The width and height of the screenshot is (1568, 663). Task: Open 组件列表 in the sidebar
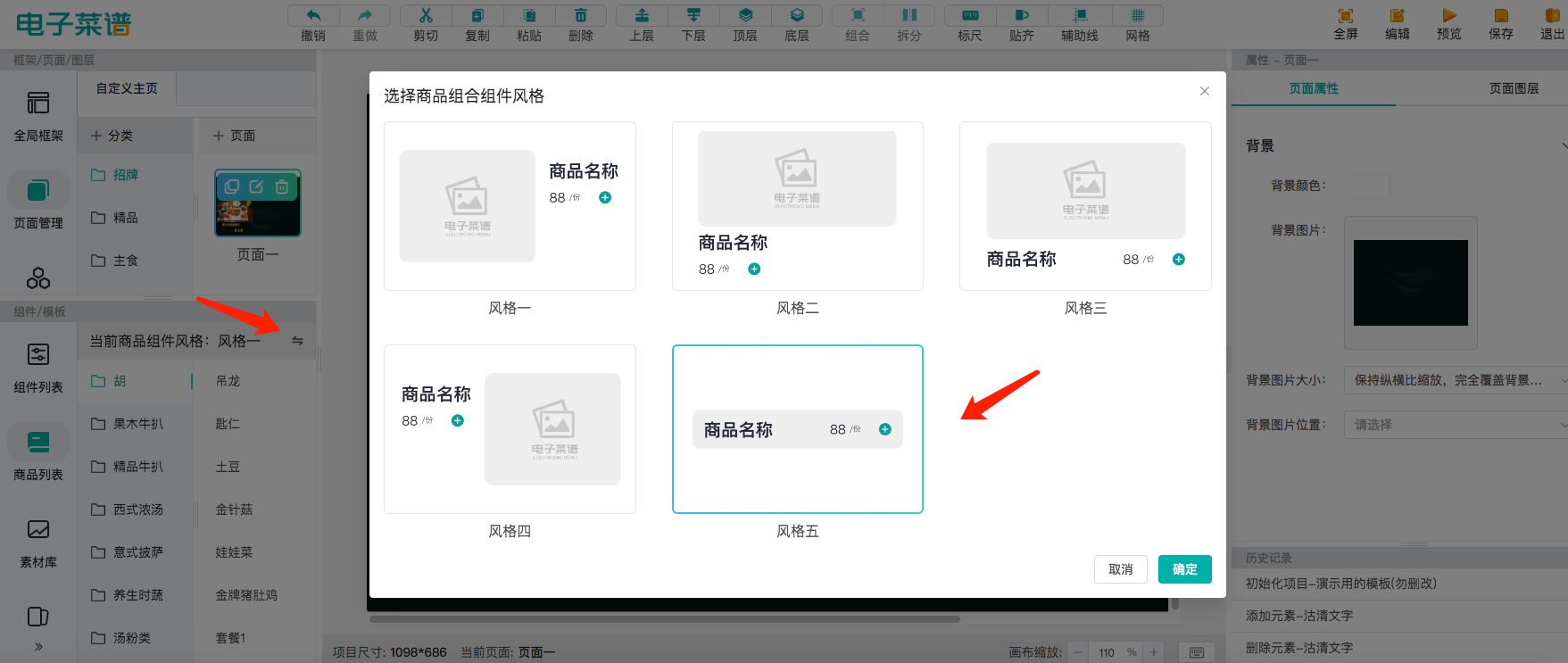click(38, 367)
